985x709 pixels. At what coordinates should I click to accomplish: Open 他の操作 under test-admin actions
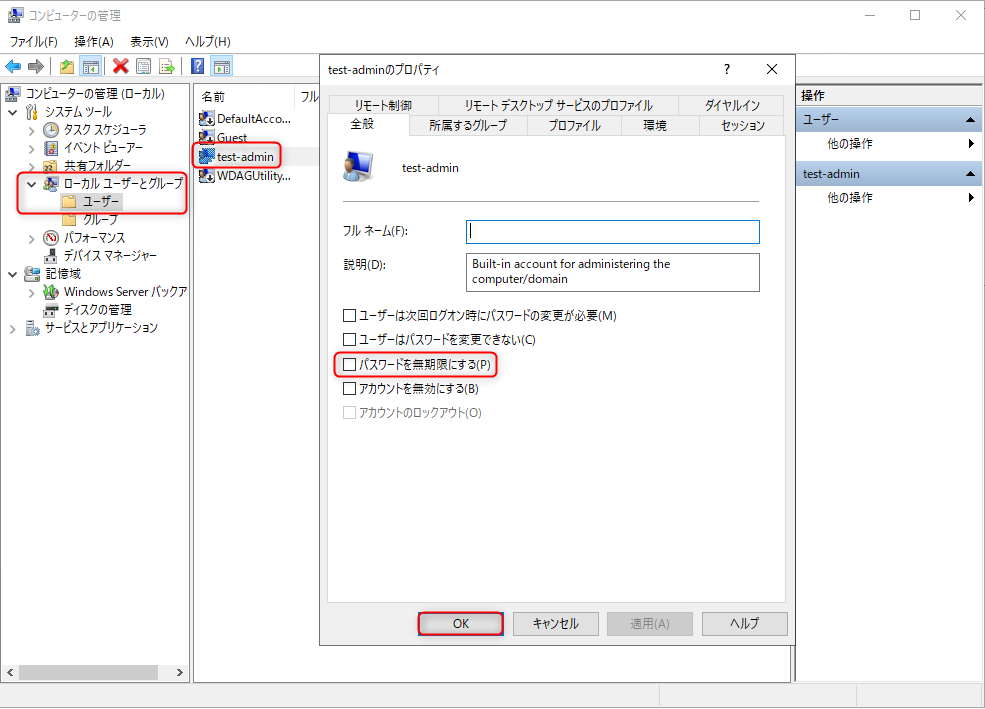click(888, 198)
